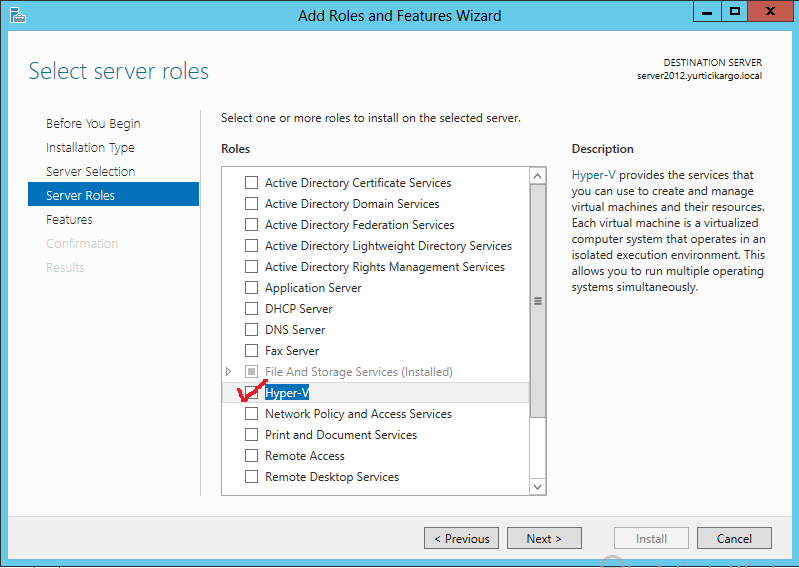This screenshot has width=799, height=568.
Task: Click the Next button
Action: (543, 538)
